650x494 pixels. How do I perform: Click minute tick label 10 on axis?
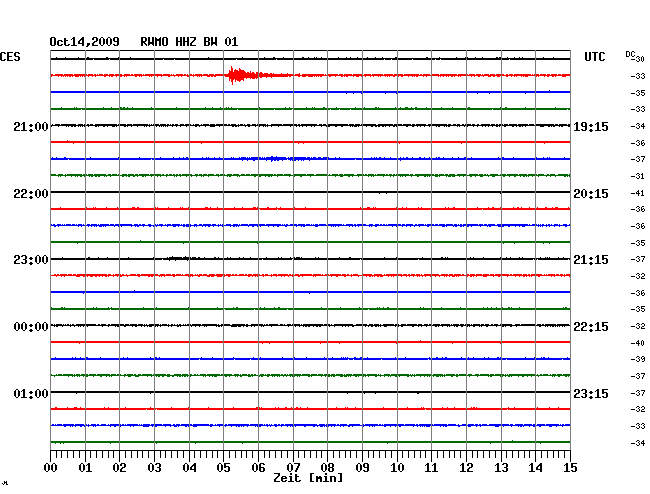397,468
